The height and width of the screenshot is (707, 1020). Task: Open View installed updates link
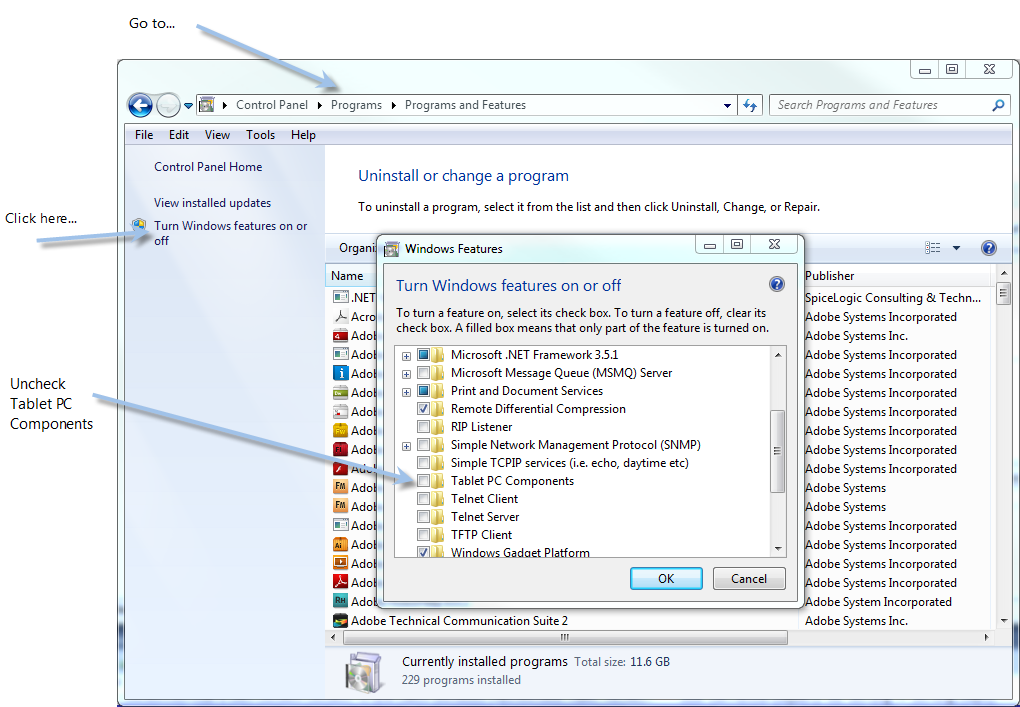click(212, 203)
